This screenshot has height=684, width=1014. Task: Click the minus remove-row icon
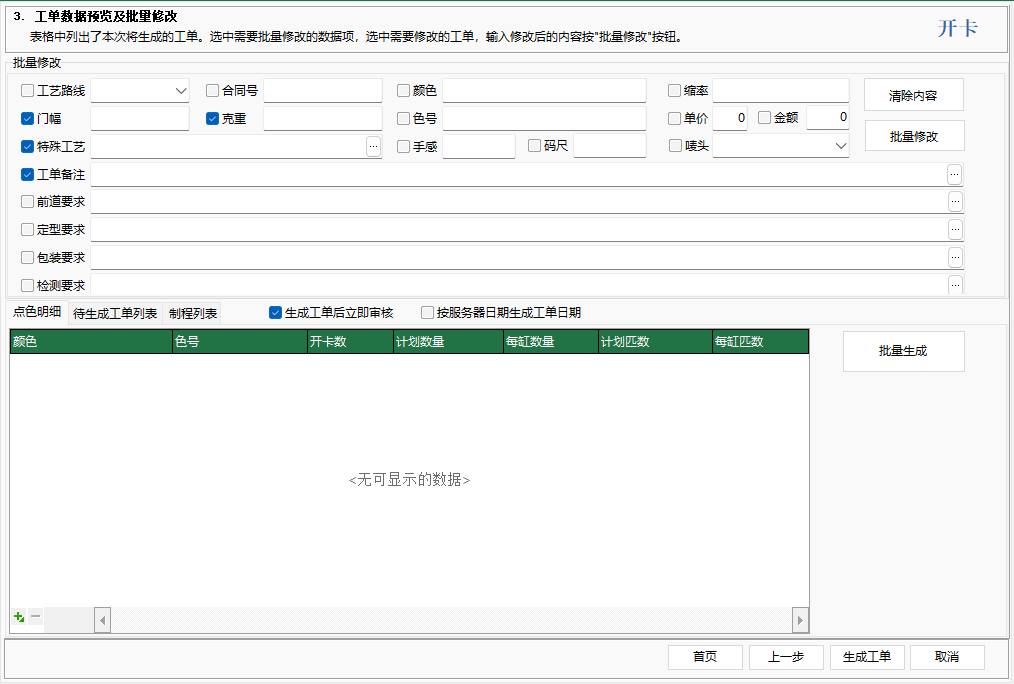click(34, 617)
